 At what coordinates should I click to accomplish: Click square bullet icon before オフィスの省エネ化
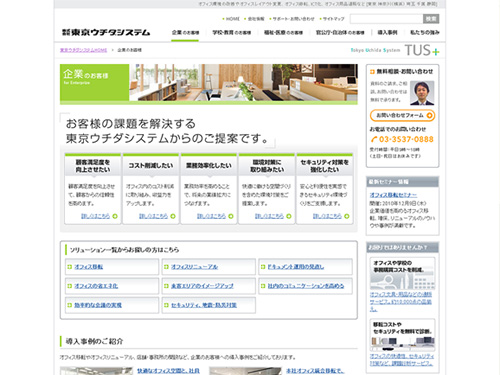coord(70,286)
